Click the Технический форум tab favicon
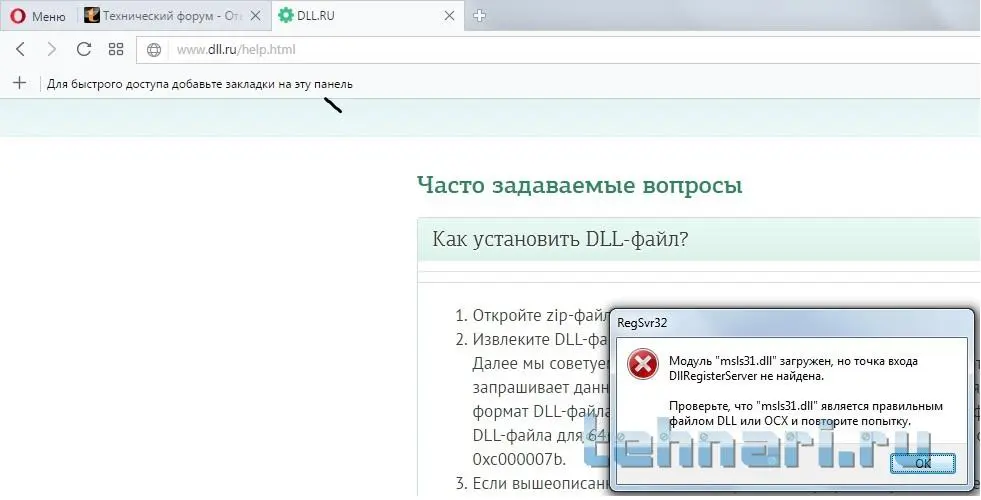 coord(92,16)
